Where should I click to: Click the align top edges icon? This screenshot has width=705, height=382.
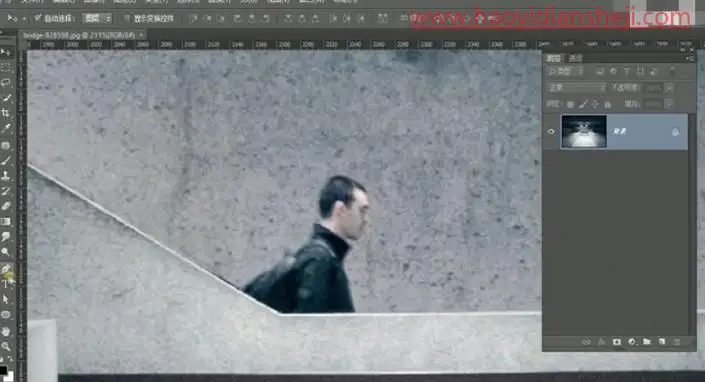(x=194, y=18)
